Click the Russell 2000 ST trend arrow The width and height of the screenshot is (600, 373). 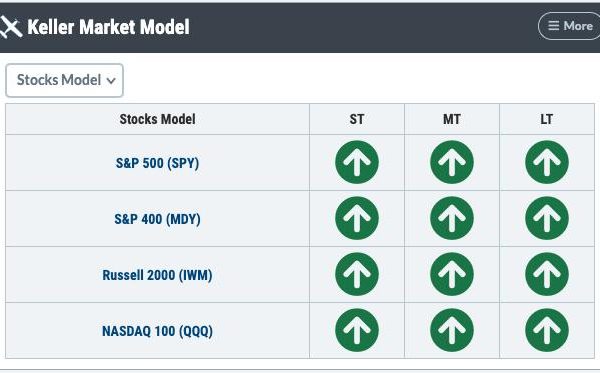tap(357, 274)
